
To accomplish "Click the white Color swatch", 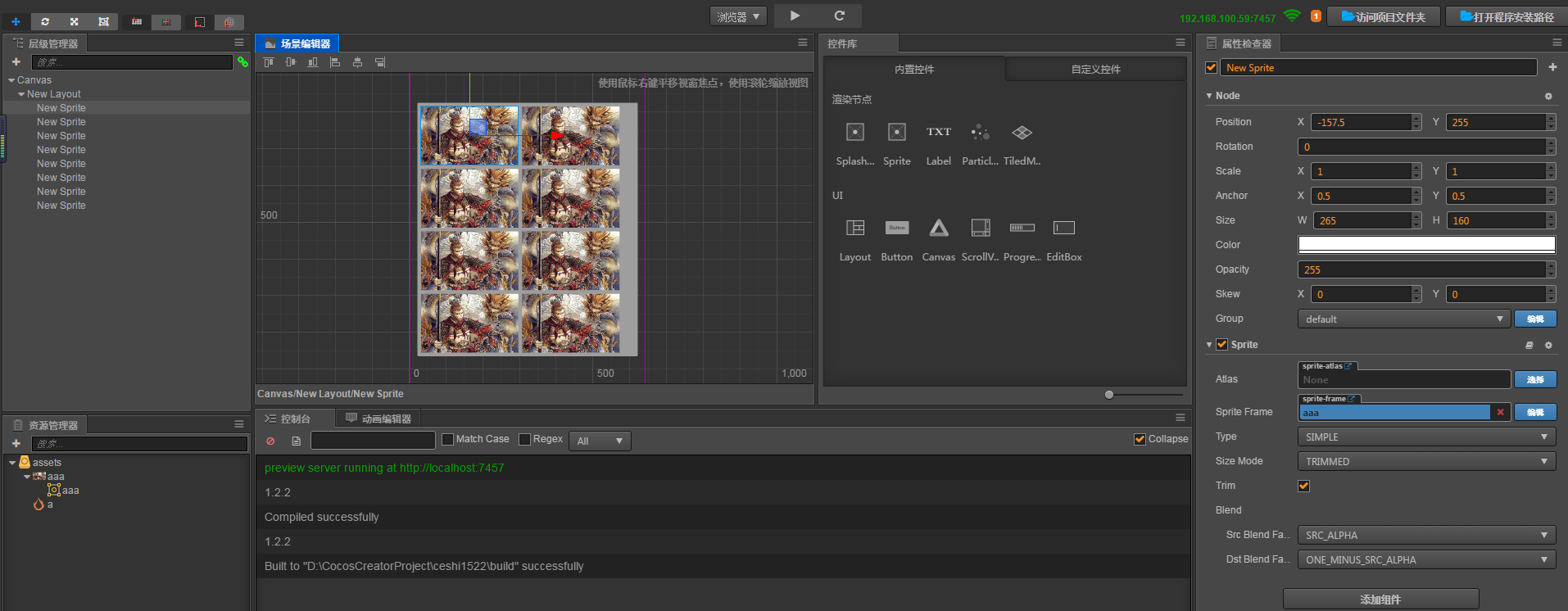I will (1425, 244).
